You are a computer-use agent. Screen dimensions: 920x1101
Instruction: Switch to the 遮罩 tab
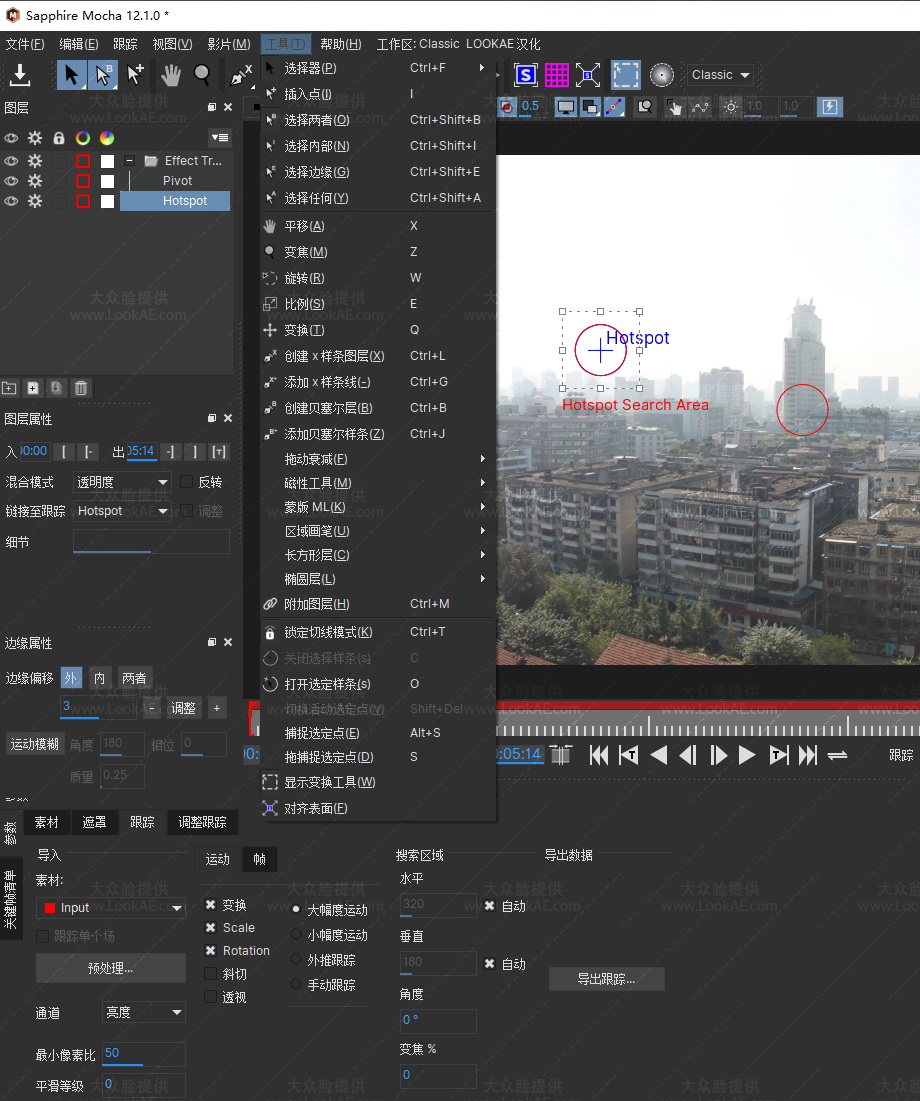(94, 822)
